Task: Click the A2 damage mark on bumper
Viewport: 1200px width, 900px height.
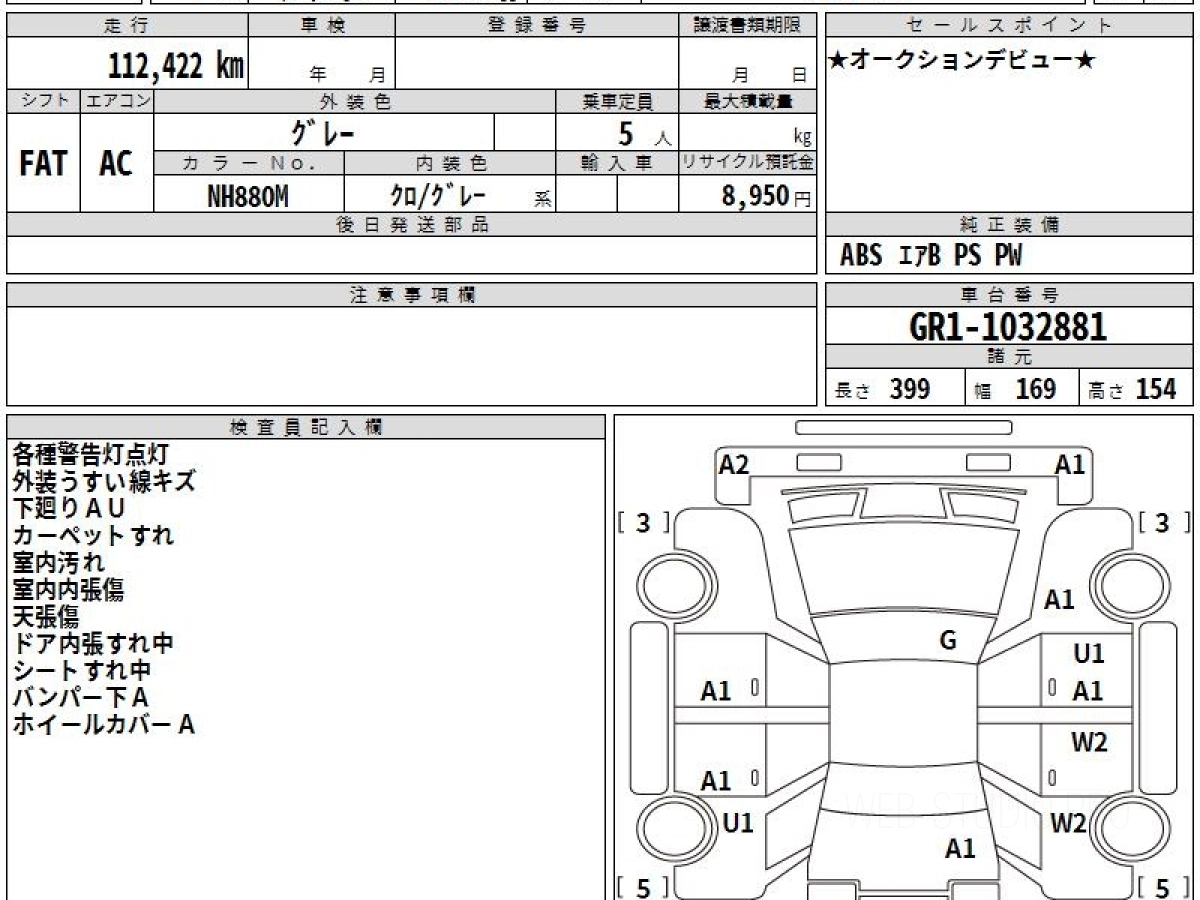Action: pos(734,464)
